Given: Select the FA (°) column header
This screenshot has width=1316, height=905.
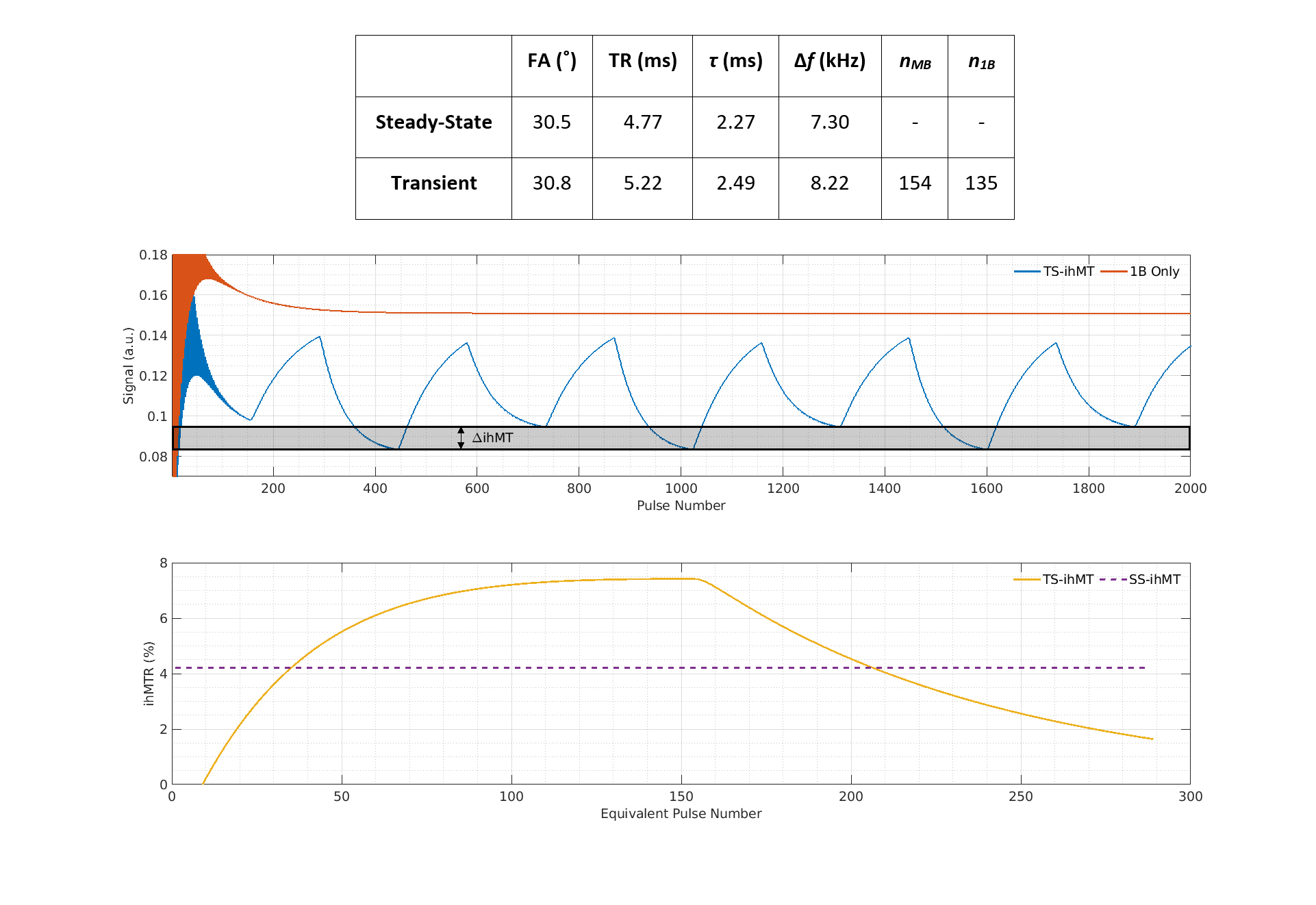Looking at the screenshot, I should click(x=552, y=62).
